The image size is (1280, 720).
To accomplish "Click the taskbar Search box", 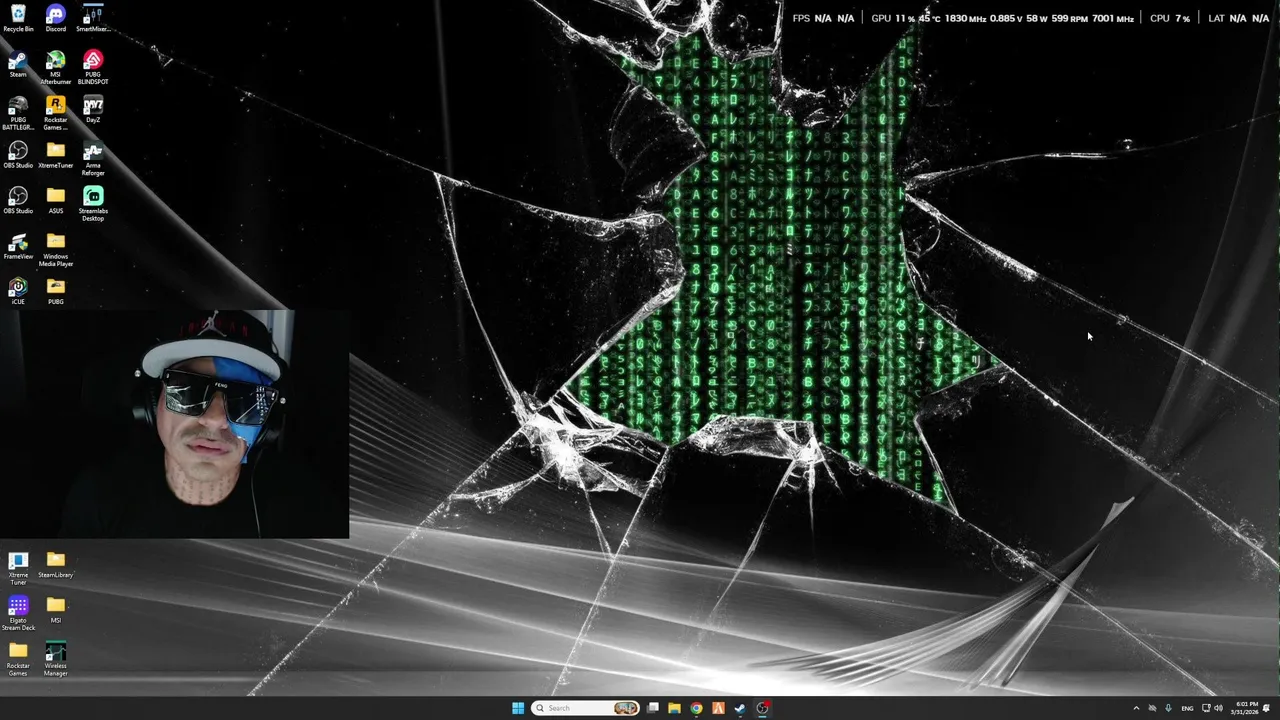I will point(586,708).
